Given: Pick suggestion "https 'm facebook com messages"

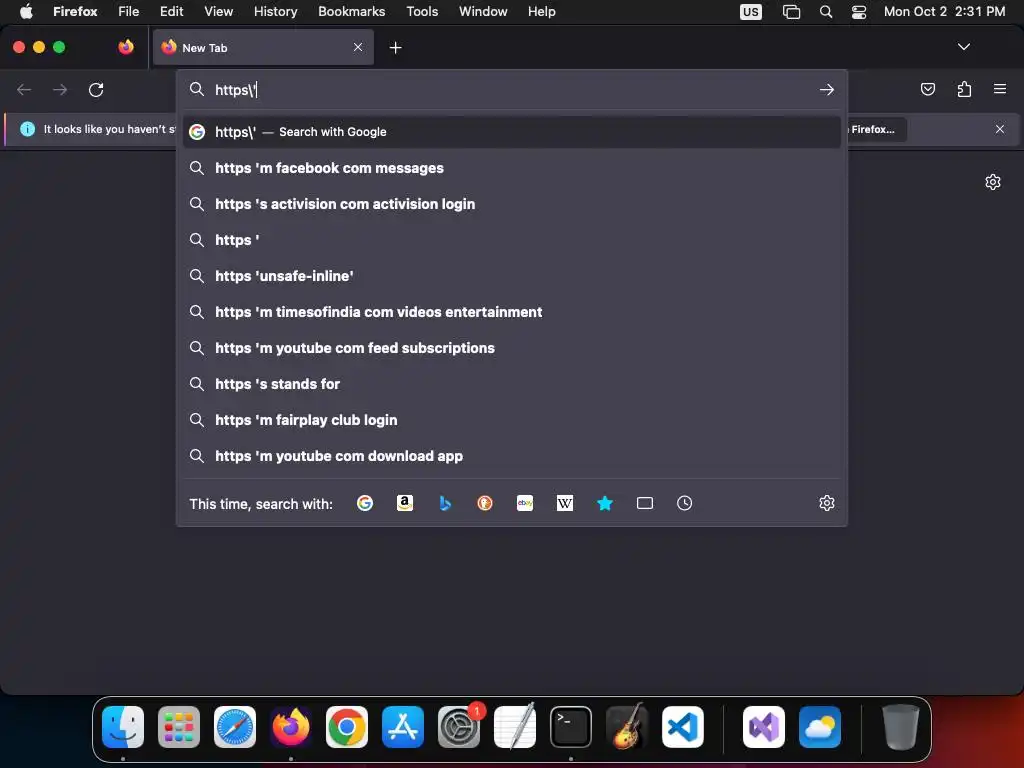Looking at the screenshot, I should pyautogui.click(x=511, y=168).
